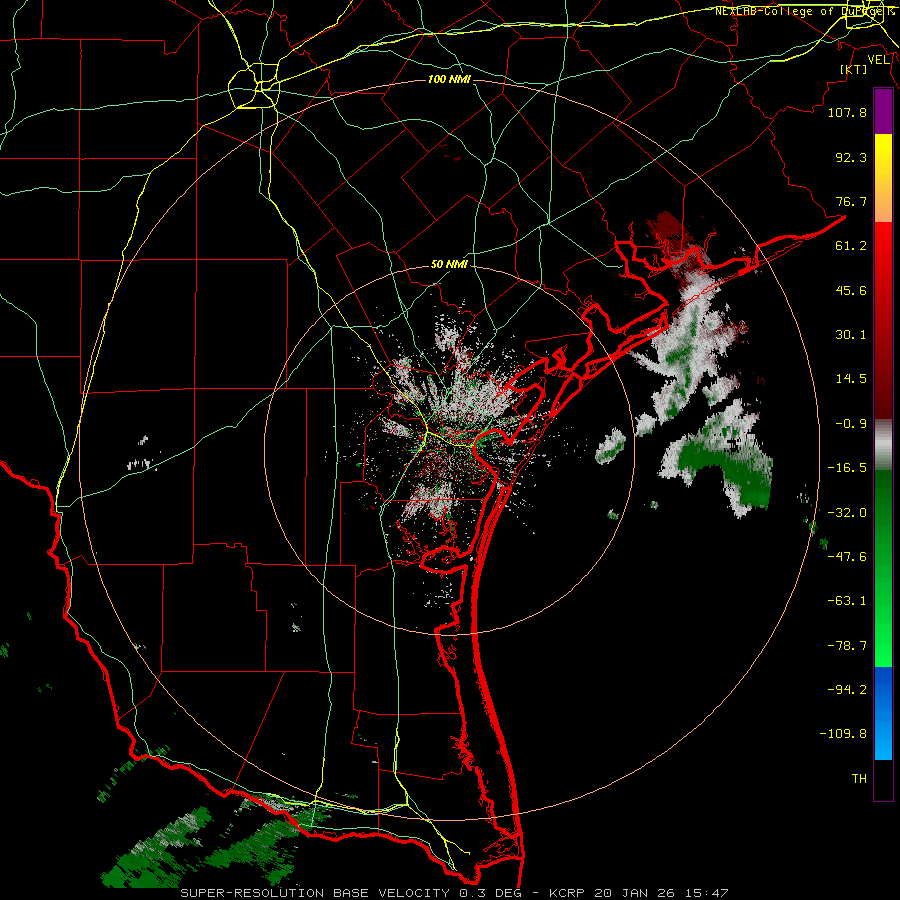The width and height of the screenshot is (900, 900).
Task: Click the -16.5 velocity scale value
Action: (847, 468)
